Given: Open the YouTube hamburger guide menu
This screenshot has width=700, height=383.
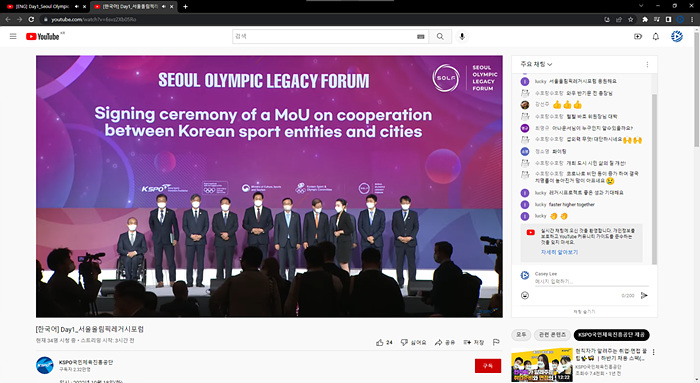Looking at the screenshot, I should point(13,36).
